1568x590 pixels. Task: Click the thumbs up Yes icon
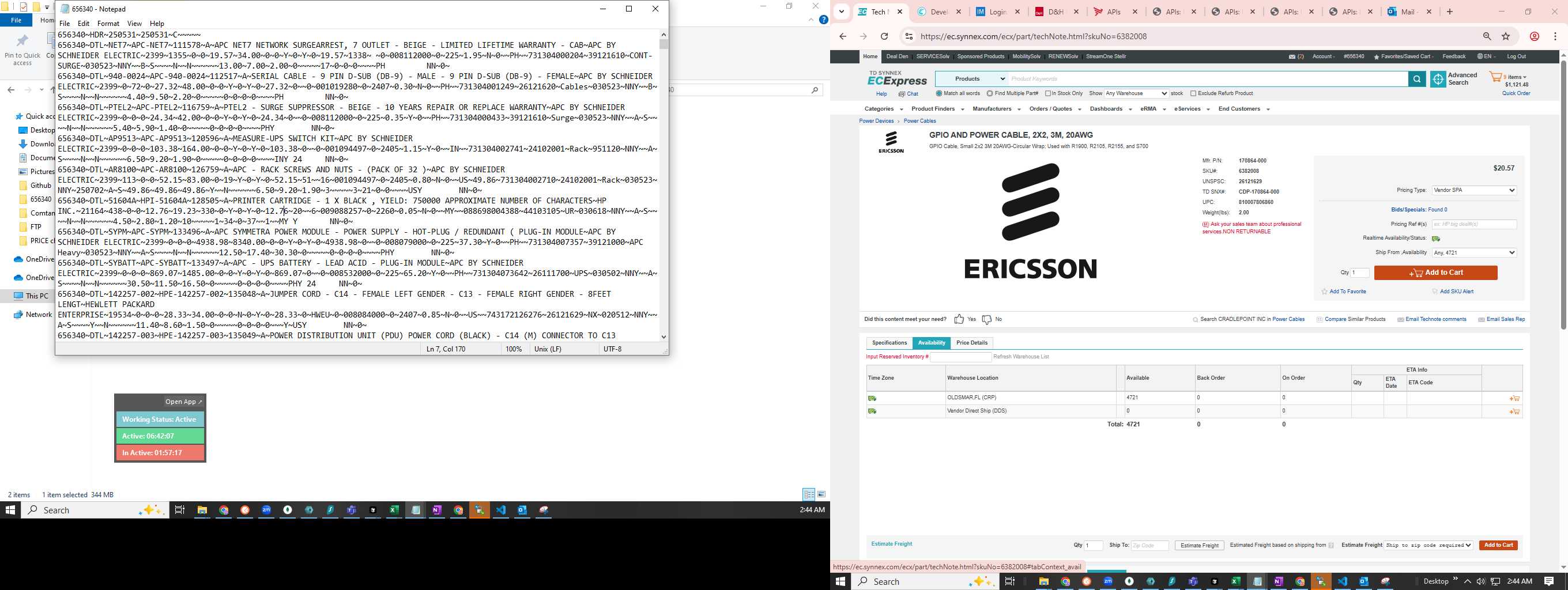(x=959, y=319)
